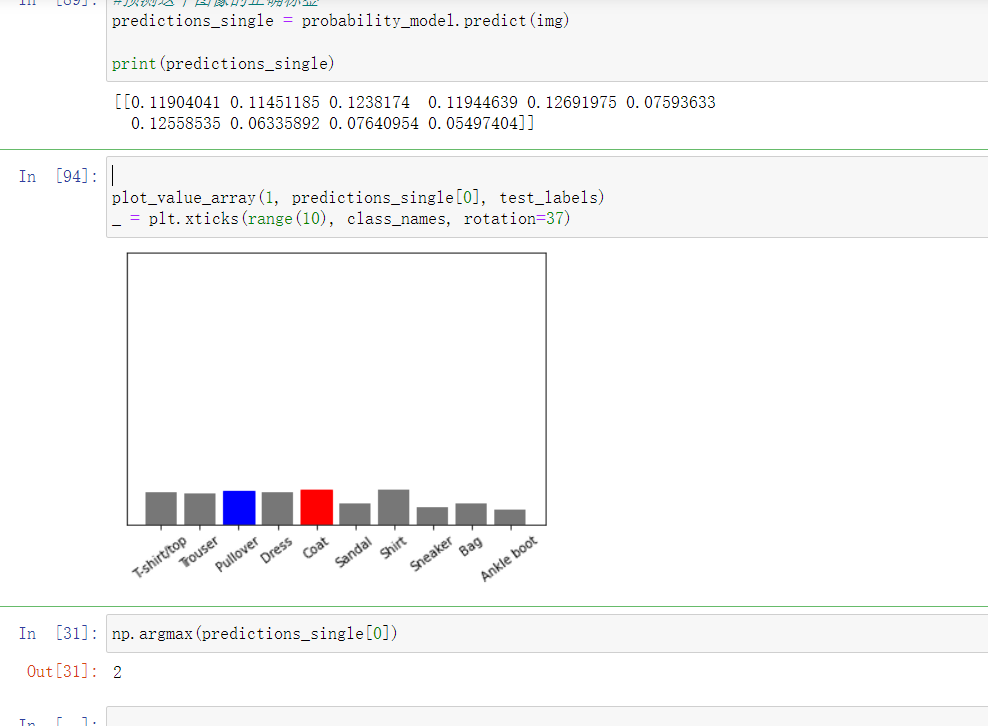Viewport: 988px width, 726px height.
Task: Click the gray Sandal bar
Action: click(x=355, y=514)
